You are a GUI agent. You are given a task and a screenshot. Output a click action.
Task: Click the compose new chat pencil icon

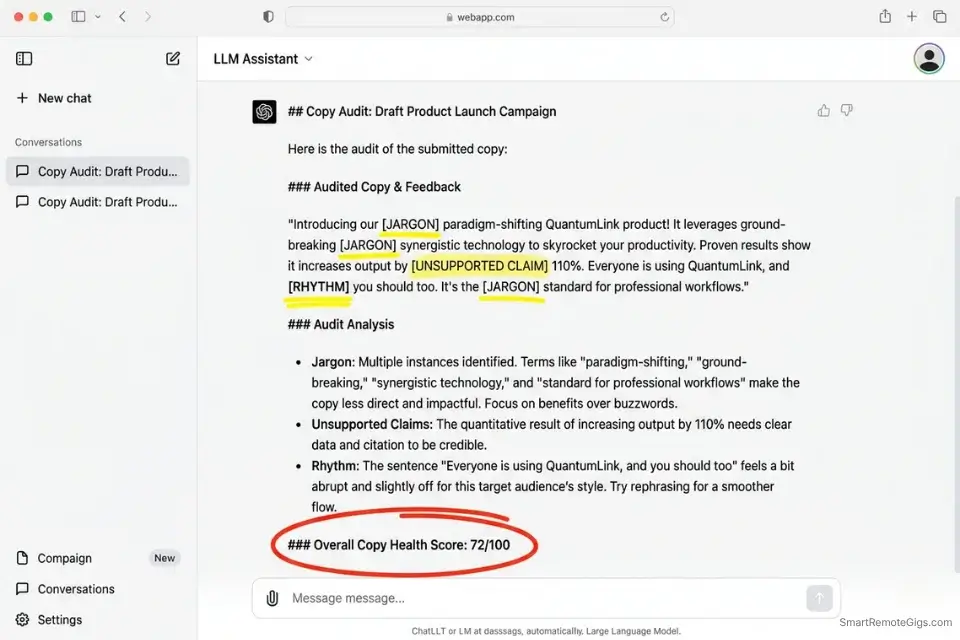(x=173, y=59)
